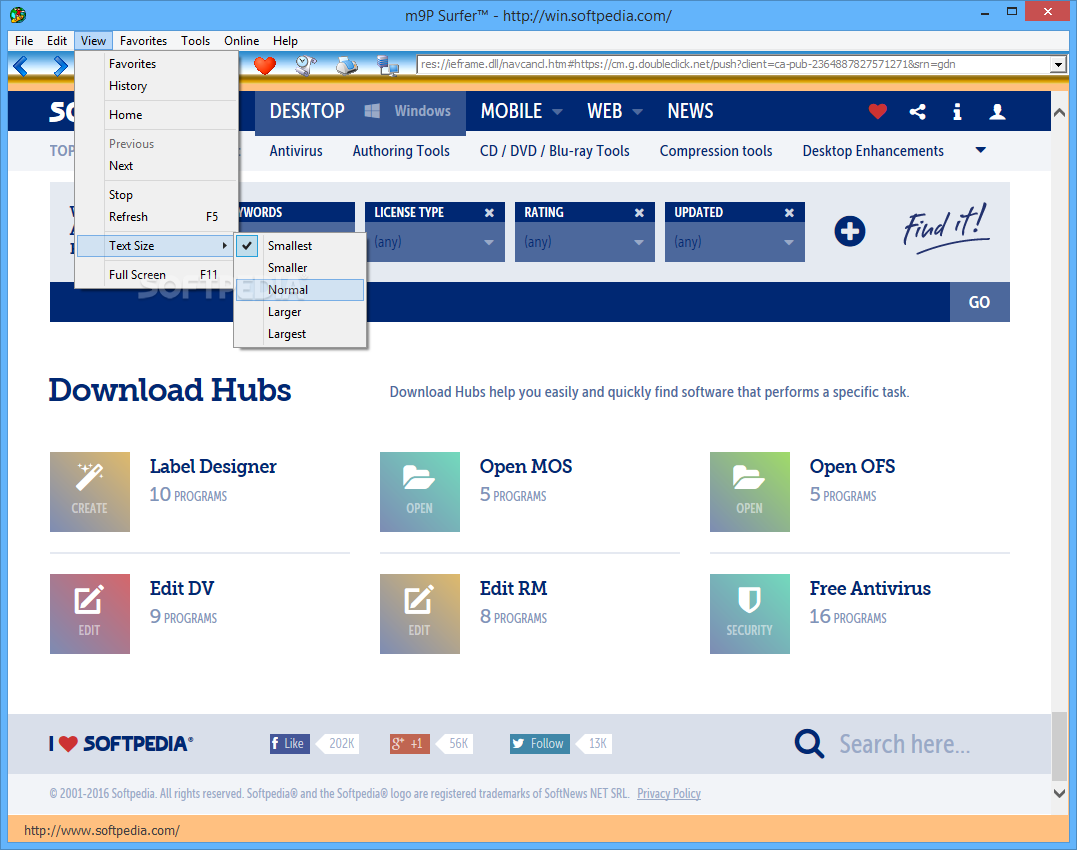Viewport: 1077px width, 850px height.
Task: Open the Open MOS folder tile
Action: (420, 492)
